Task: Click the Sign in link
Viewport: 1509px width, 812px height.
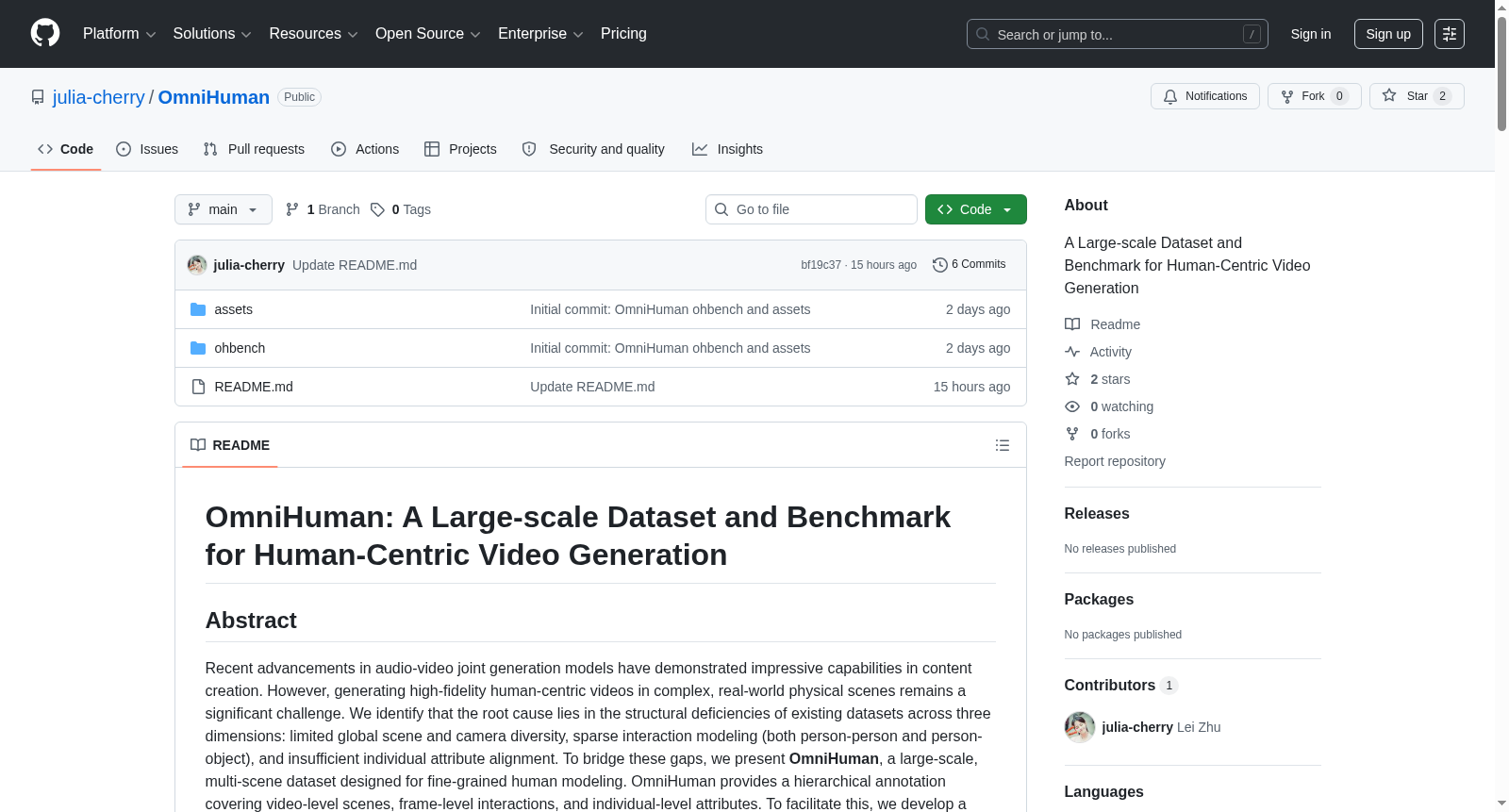Action: [x=1311, y=34]
